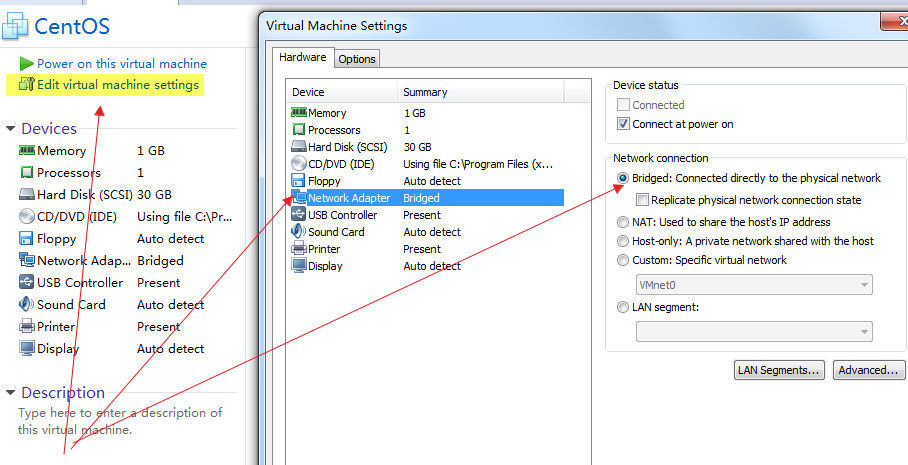
Task: Collapse the Devices section
Action: click(x=10, y=129)
